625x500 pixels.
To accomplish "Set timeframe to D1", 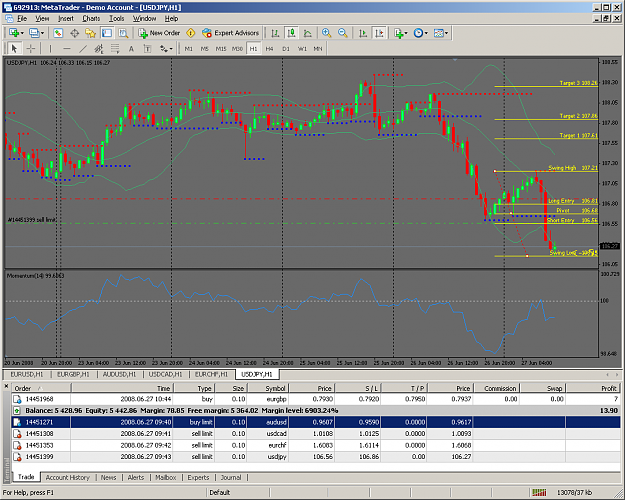I will point(286,49).
